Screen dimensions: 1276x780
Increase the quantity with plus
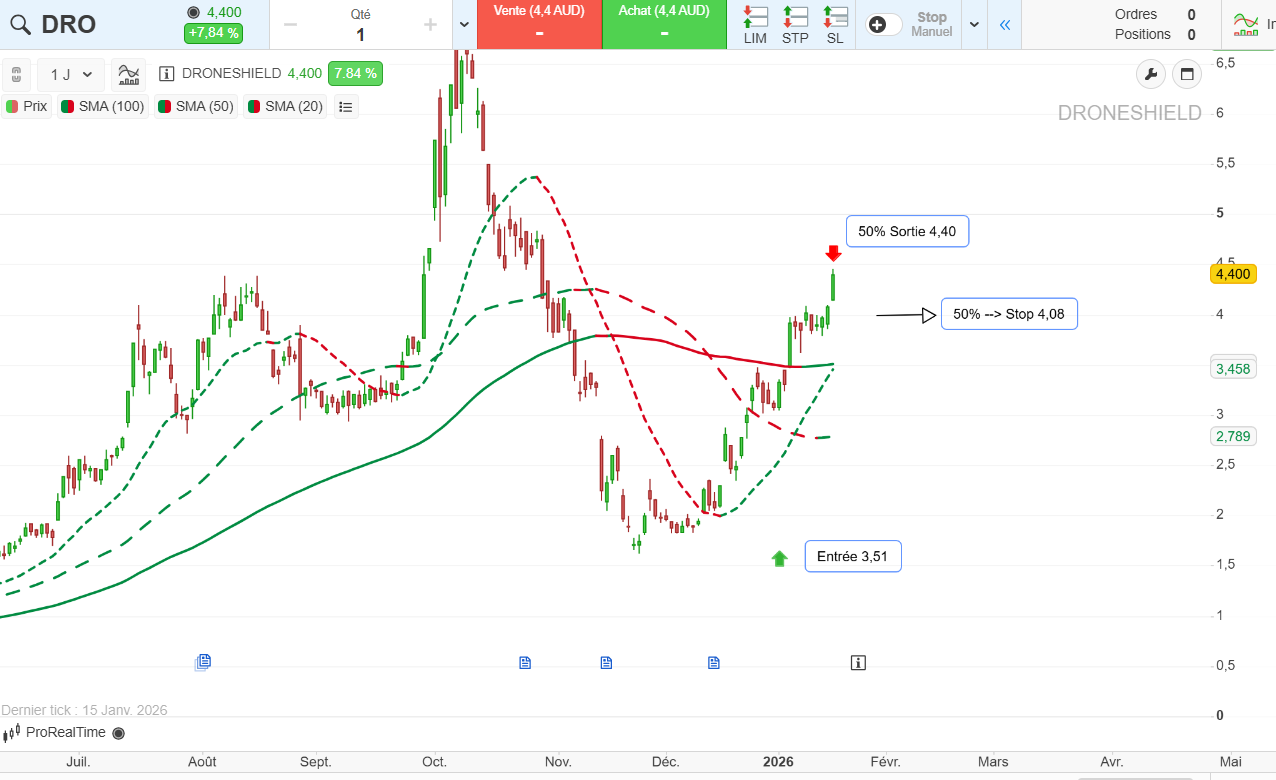[x=430, y=25]
